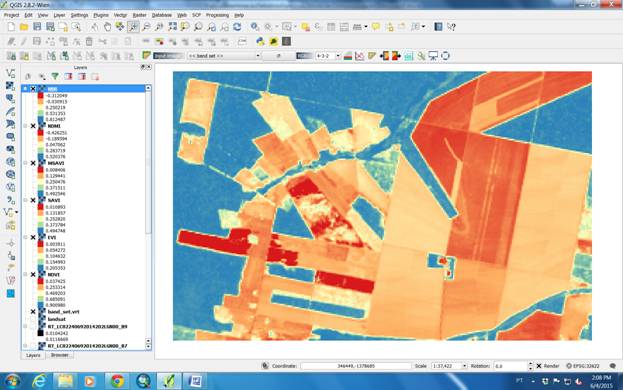Viewport: 623px width, 390px height.
Task: Open the band set dropdown
Action: (224, 56)
